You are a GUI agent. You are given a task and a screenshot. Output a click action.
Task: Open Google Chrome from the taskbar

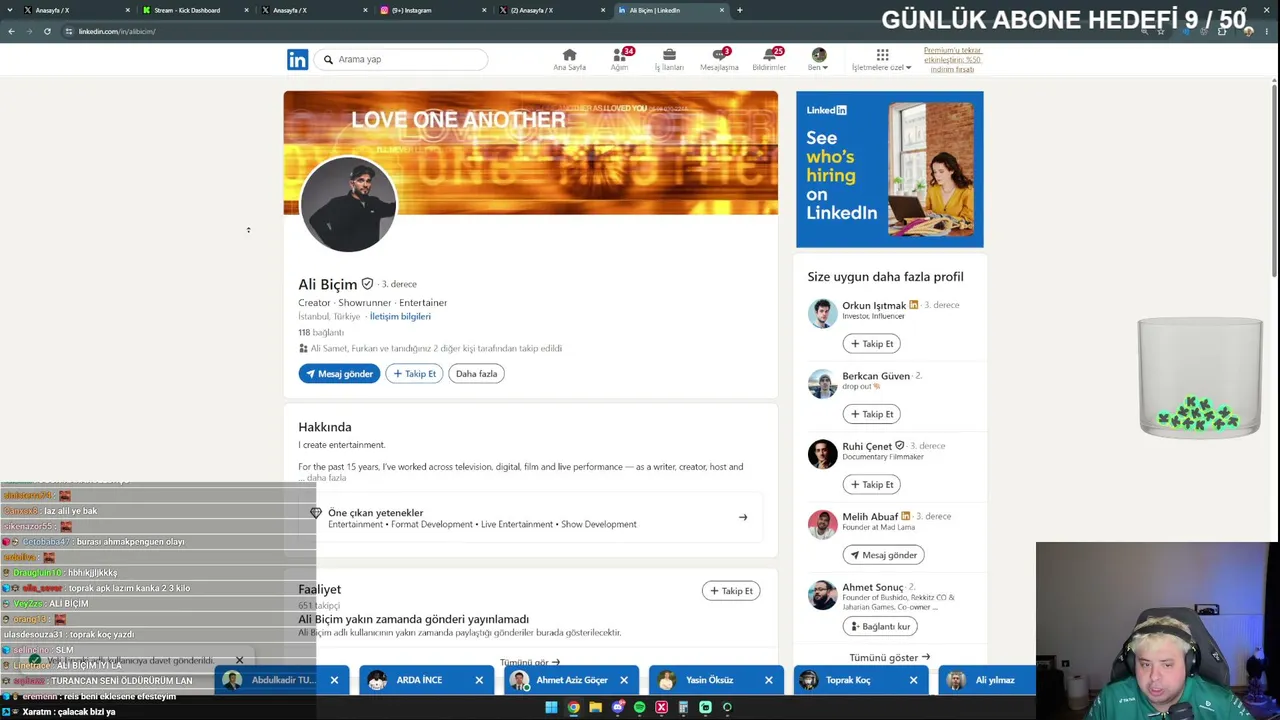(573, 708)
